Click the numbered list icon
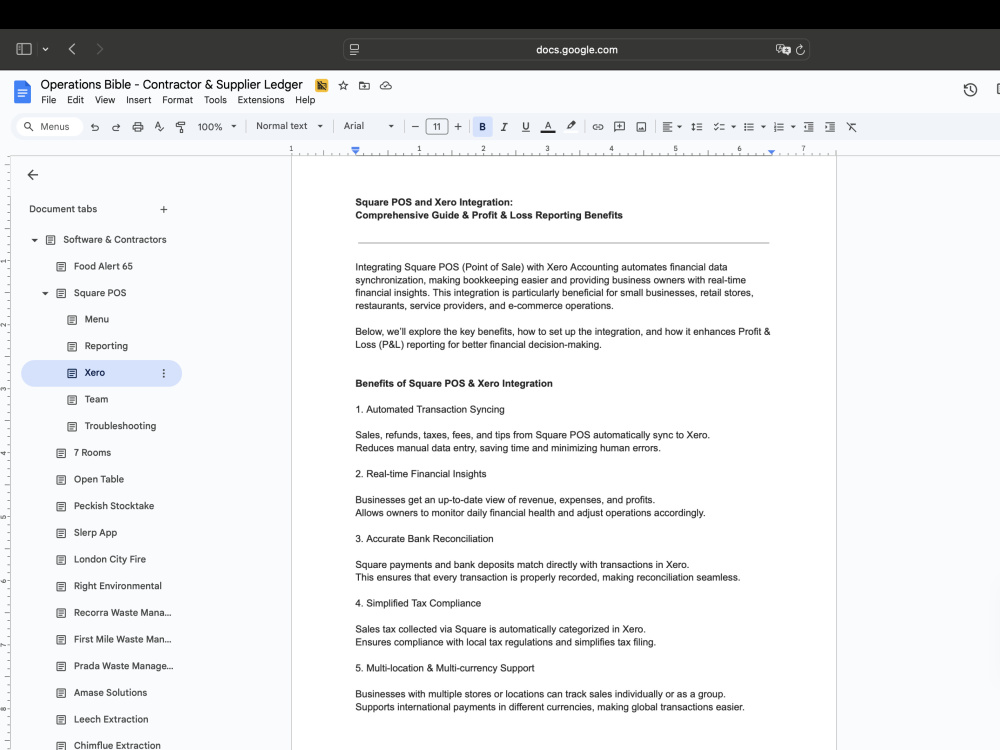Image resolution: width=1000 pixels, height=750 pixels. coord(779,127)
